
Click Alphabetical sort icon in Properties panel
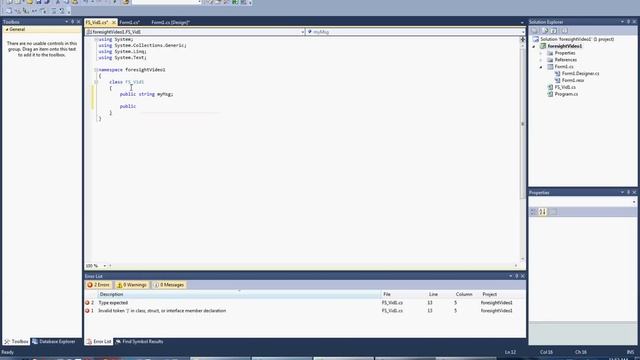(x=542, y=211)
